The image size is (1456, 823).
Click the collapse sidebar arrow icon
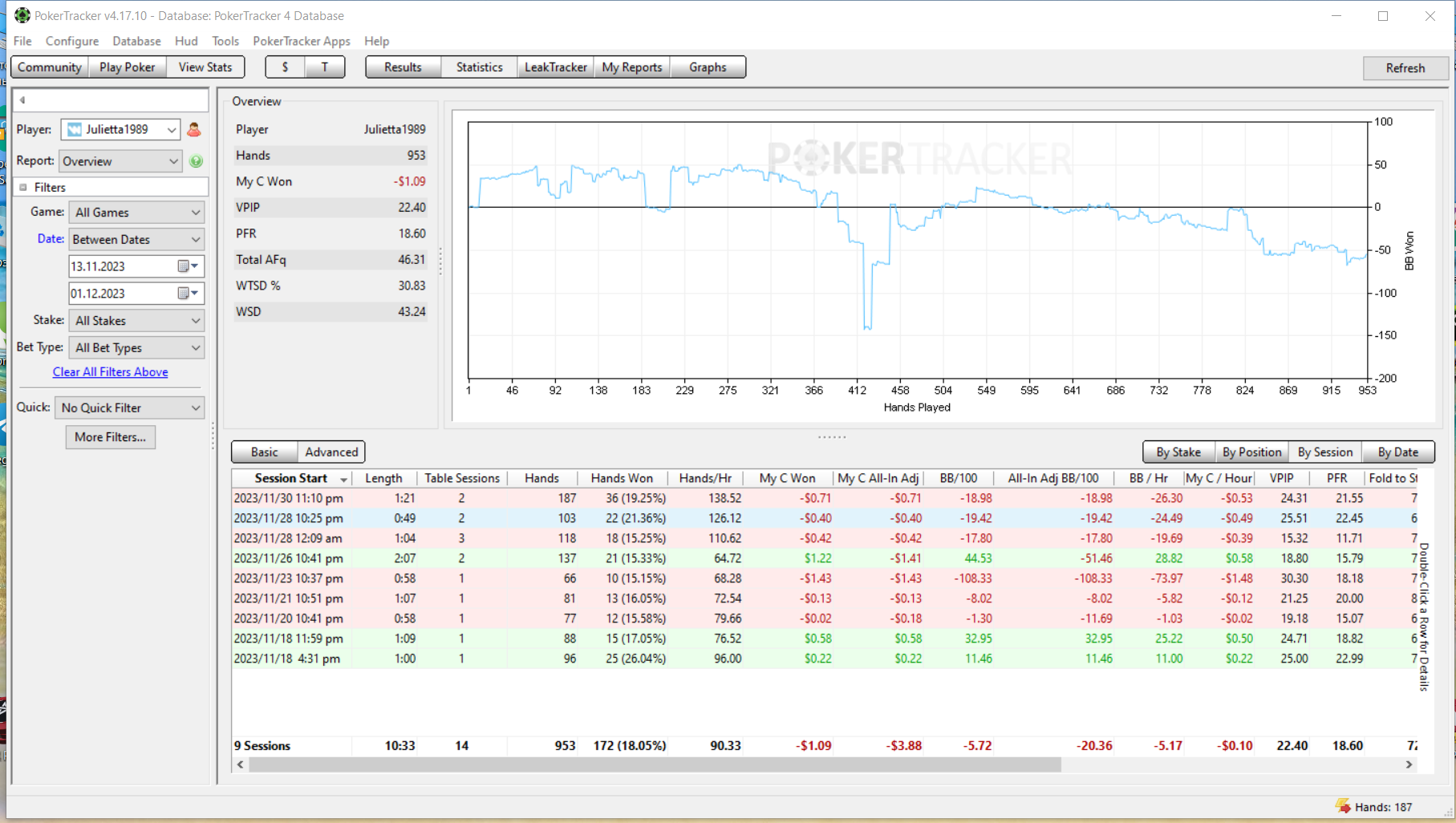coord(22,100)
